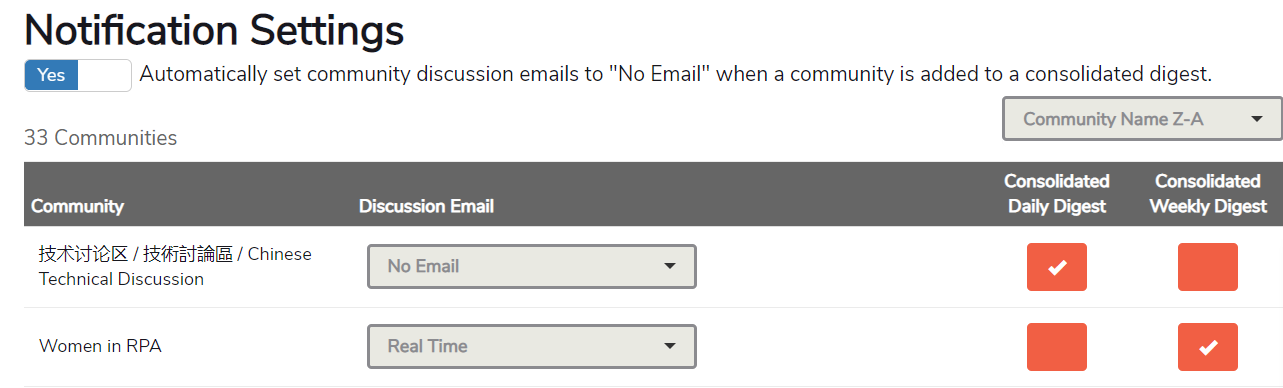Open the Real Time discussion email dropdown

(532, 346)
